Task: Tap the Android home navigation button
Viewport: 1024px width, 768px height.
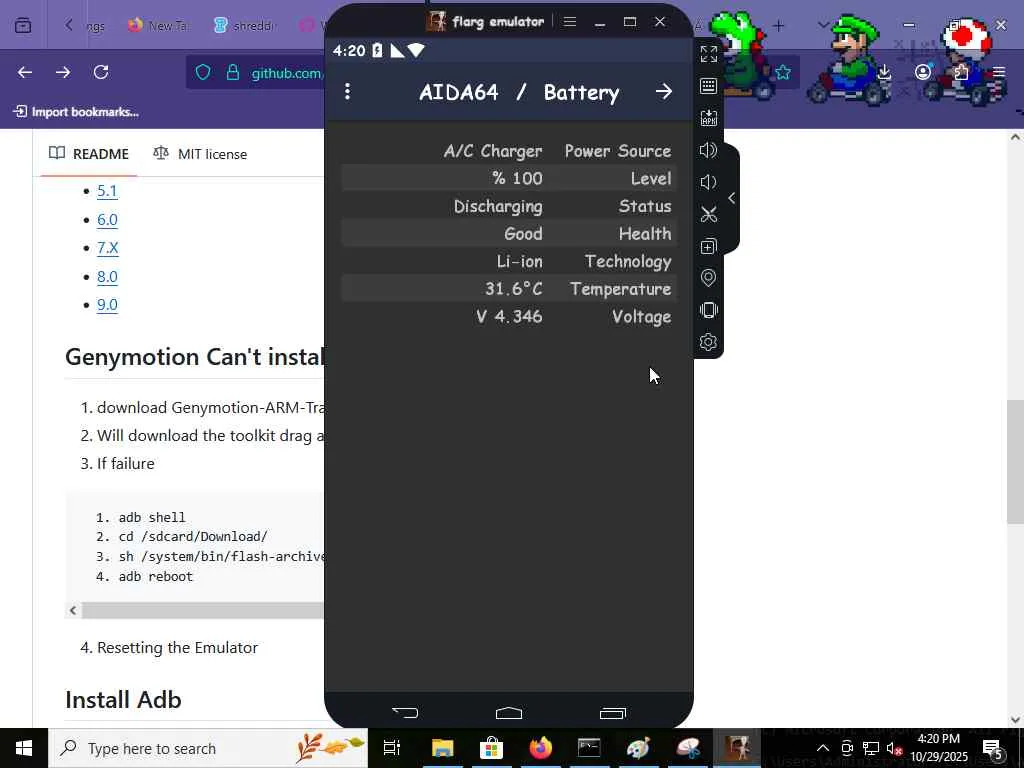Action: tap(509, 712)
